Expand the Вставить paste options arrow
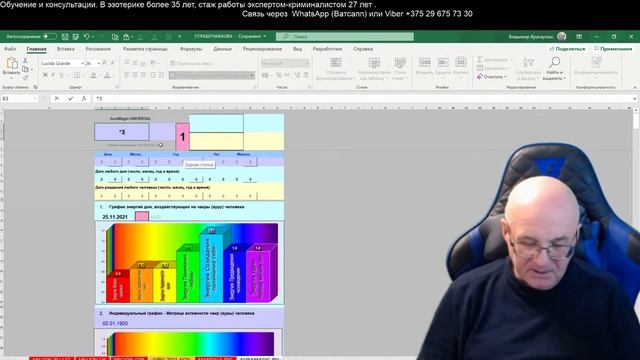640x360 pixels. (11, 78)
